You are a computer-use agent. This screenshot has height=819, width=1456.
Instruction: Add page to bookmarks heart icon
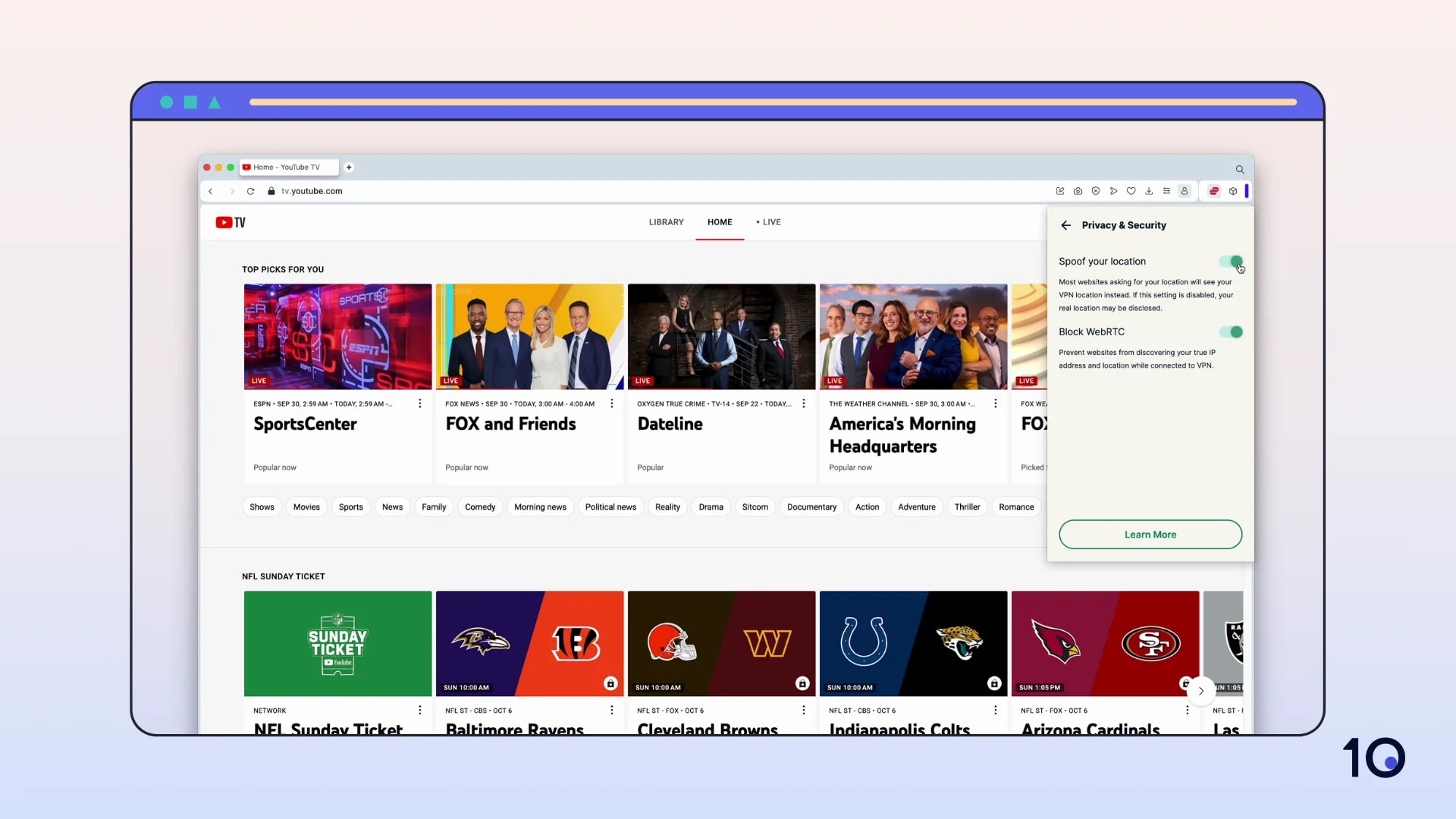point(1131,191)
